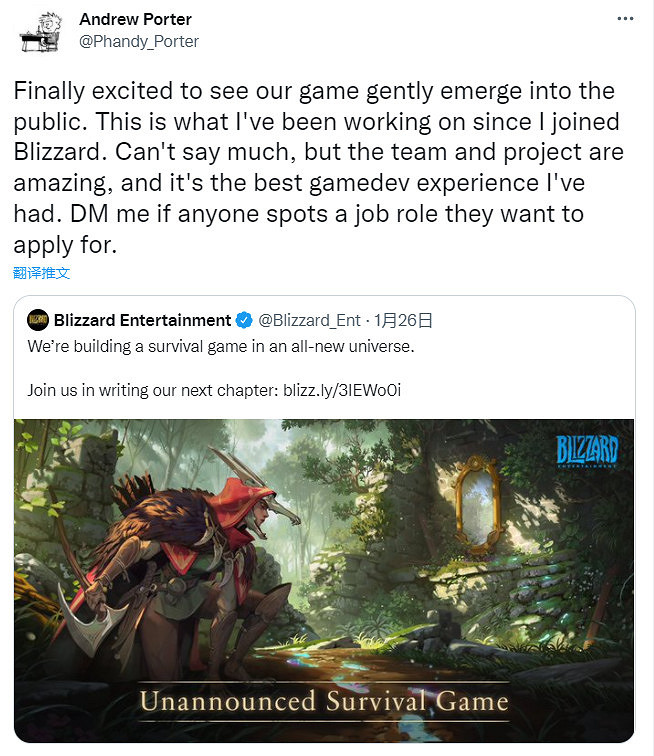This screenshot has height=756, width=654.
Task: Click the golden mirror in the artwork
Action: click(476, 504)
